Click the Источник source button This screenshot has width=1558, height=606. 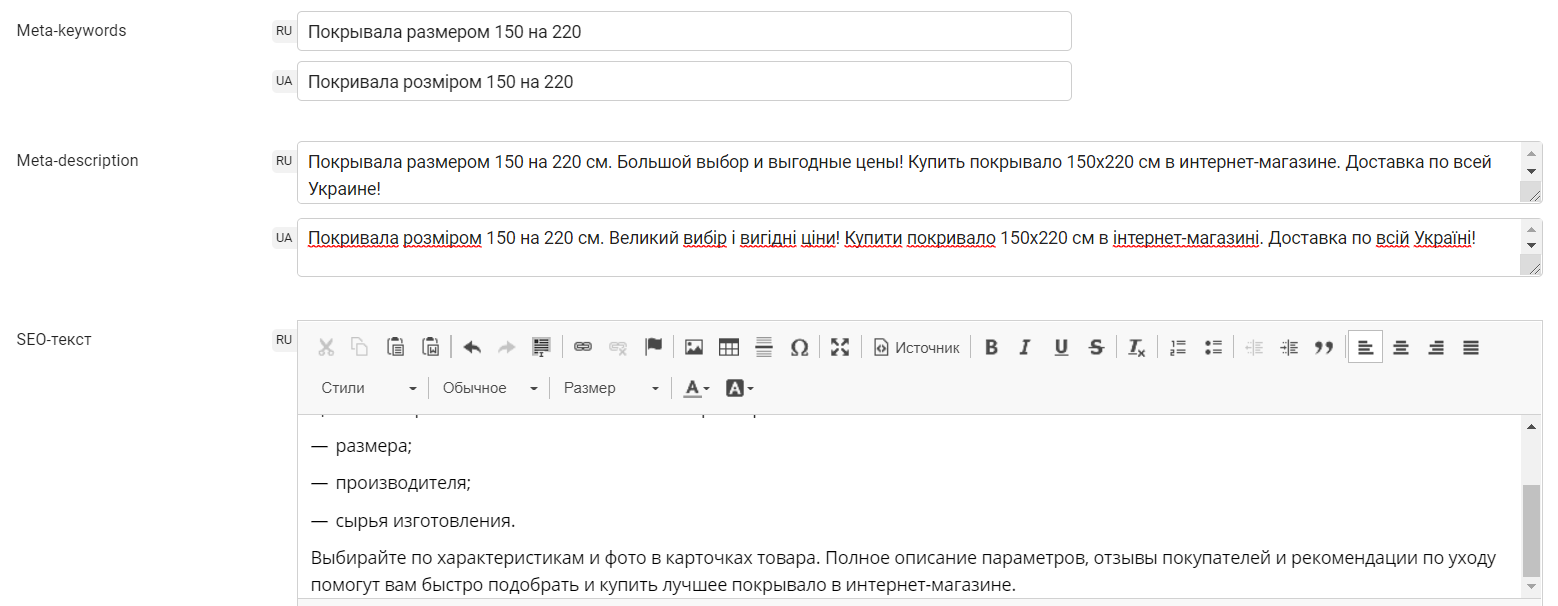coord(916,348)
